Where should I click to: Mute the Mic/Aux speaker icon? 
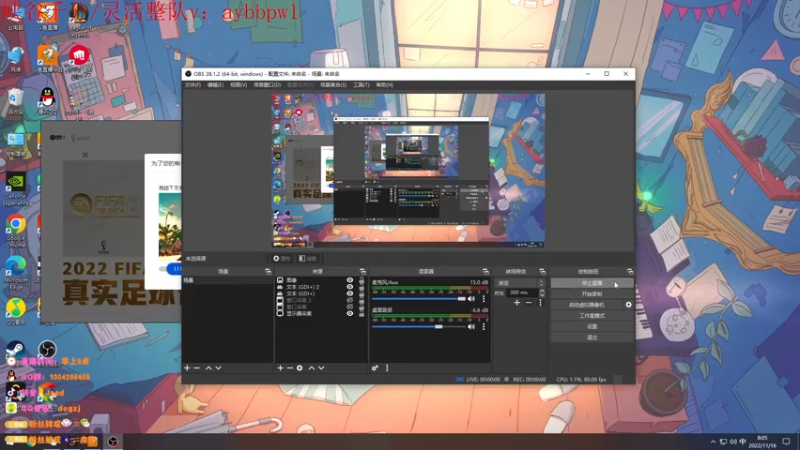[471, 298]
